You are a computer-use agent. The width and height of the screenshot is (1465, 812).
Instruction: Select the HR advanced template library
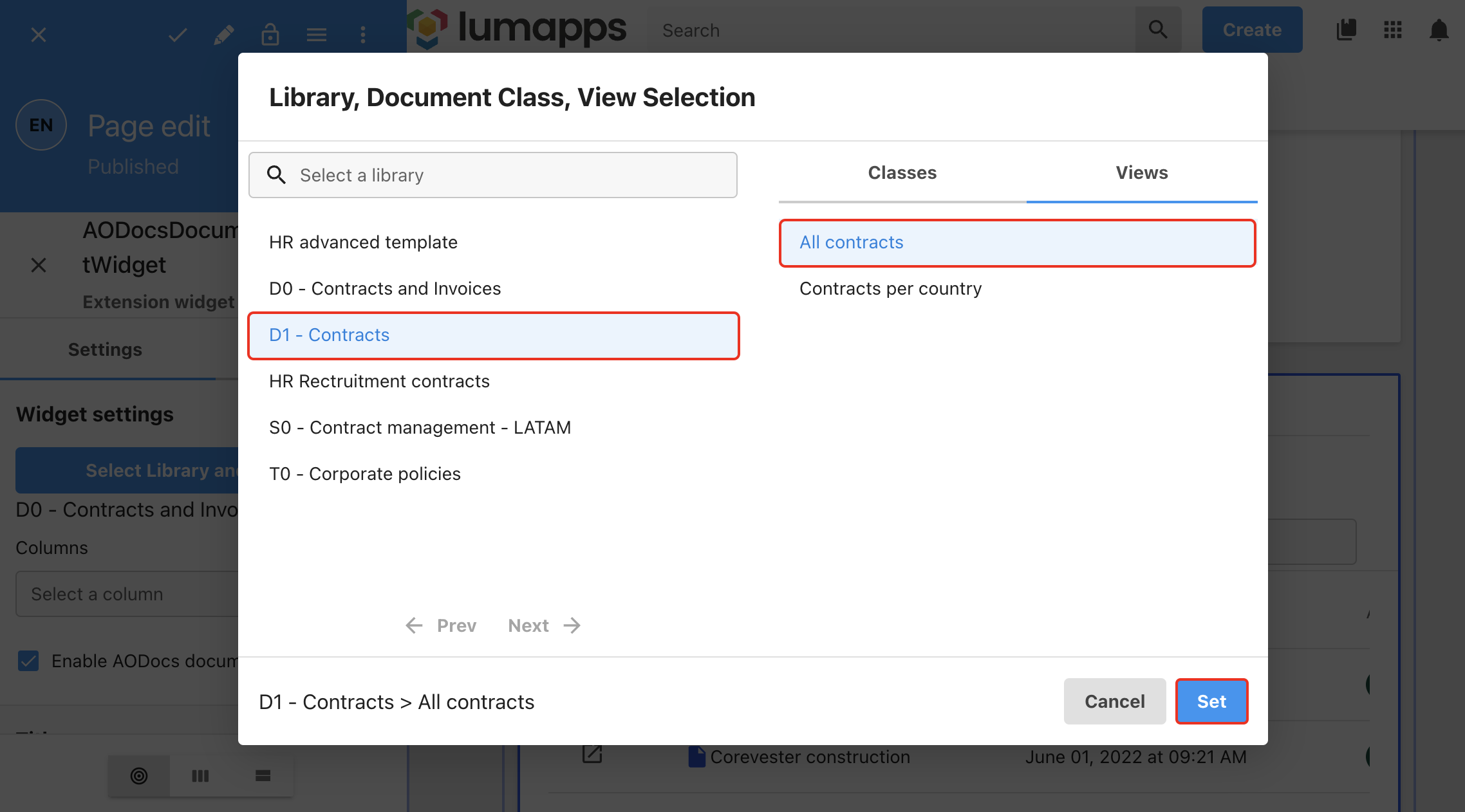pos(493,242)
